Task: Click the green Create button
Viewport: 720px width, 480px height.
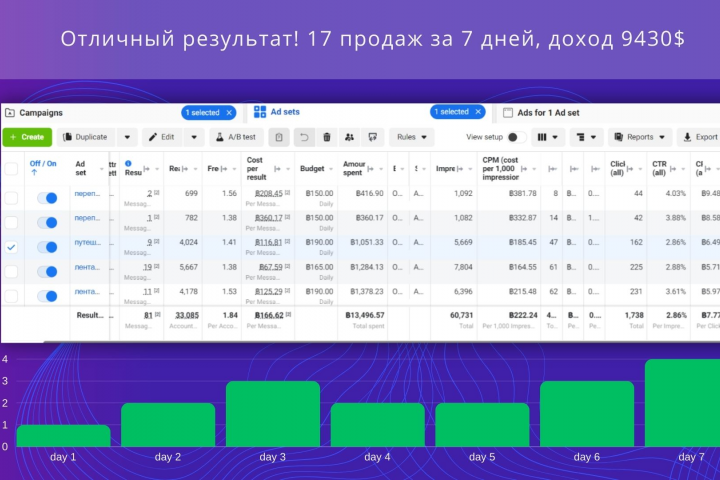Action: pos(27,137)
